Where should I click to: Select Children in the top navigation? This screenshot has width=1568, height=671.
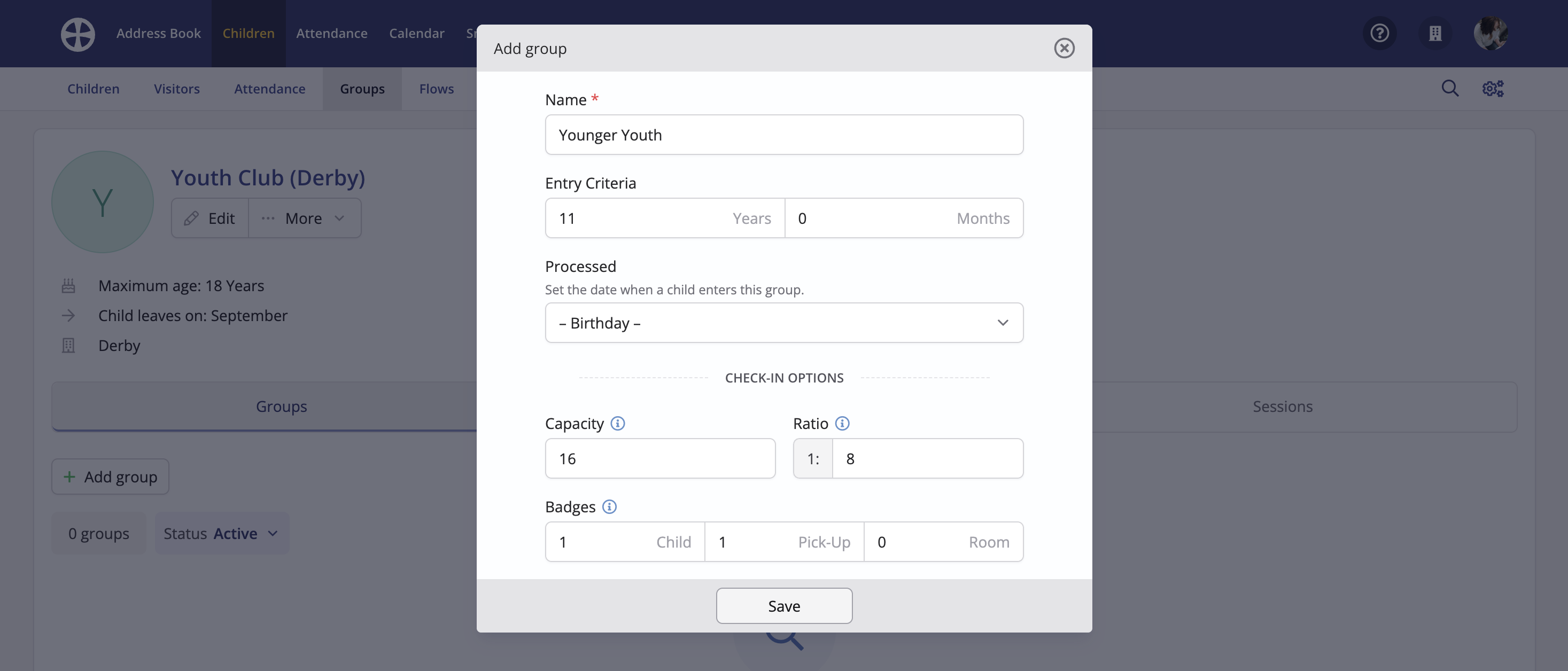click(x=249, y=34)
